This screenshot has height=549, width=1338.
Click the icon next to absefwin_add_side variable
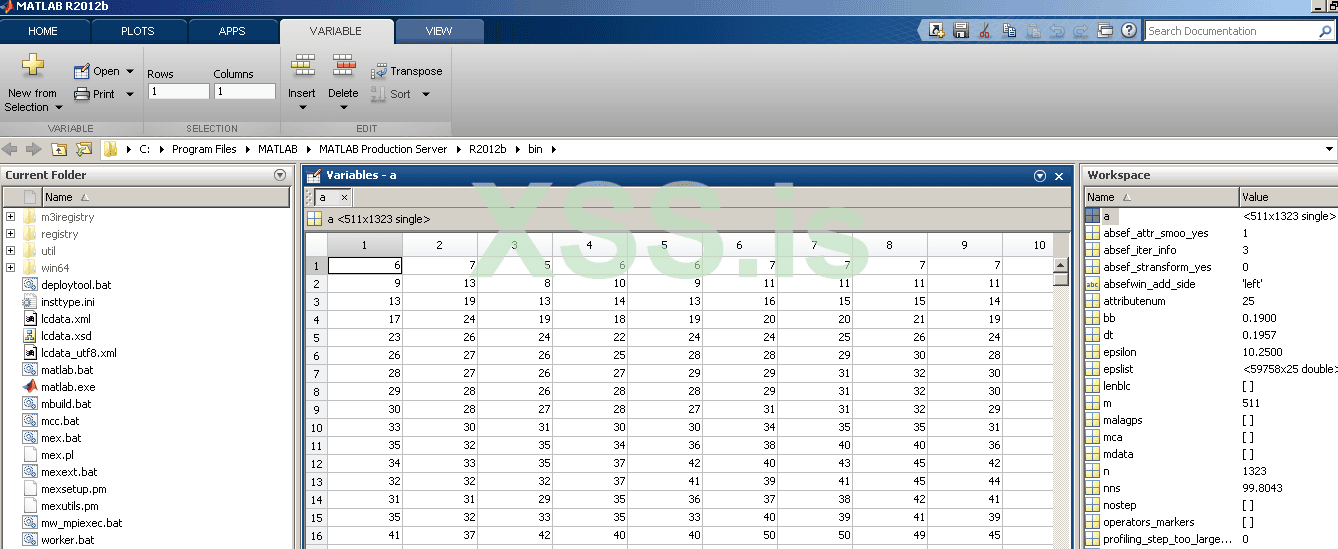click(x=1092, y=284)
